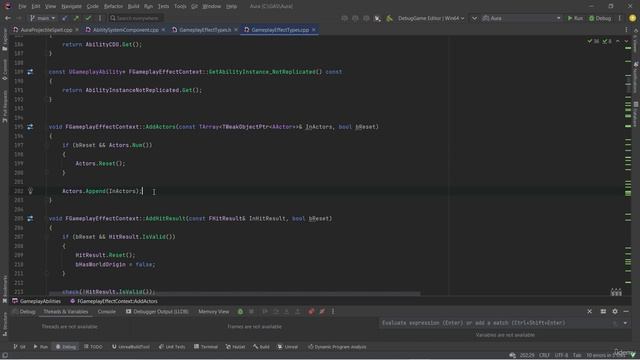Open the Memory View tab

coord(213,311)
